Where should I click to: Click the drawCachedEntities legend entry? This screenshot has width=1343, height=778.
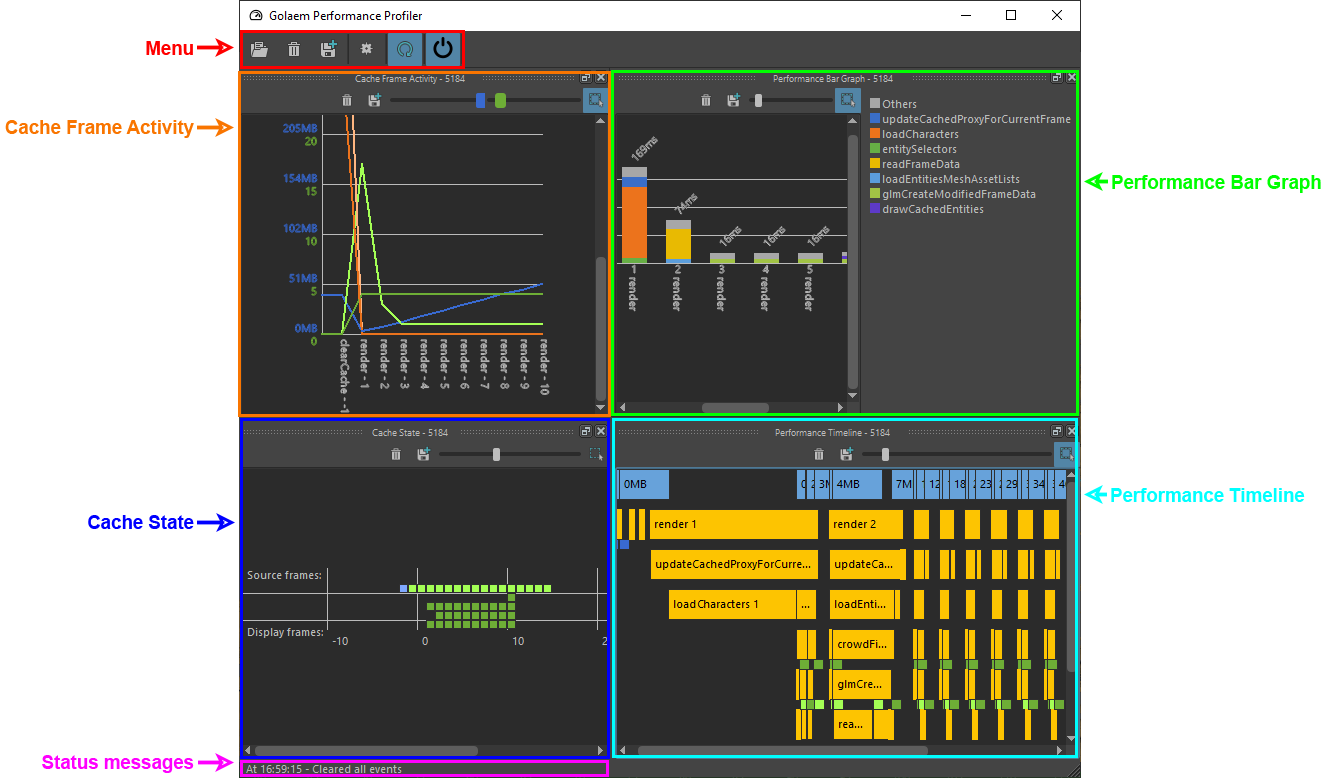[926, 209]
